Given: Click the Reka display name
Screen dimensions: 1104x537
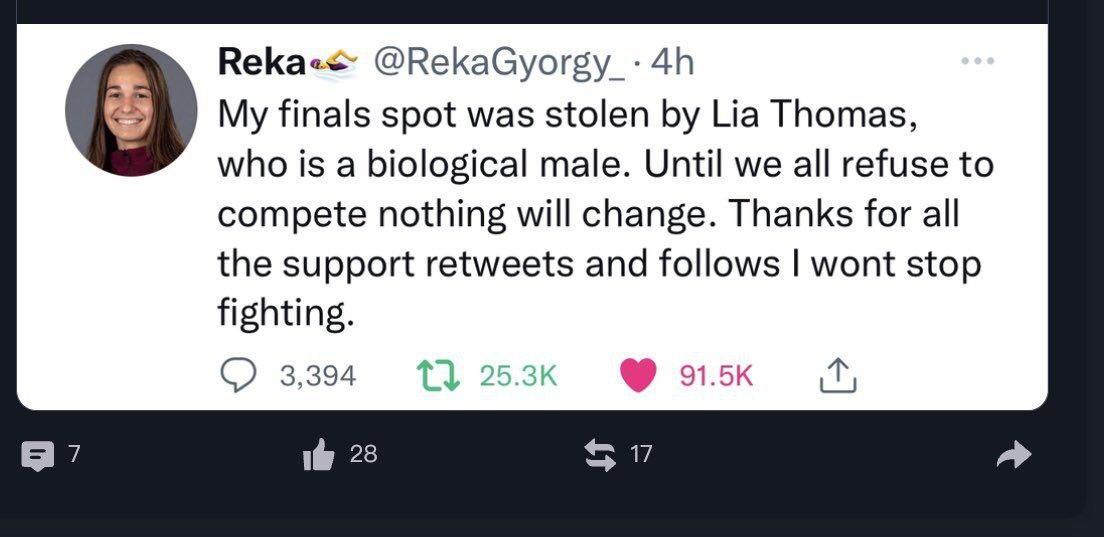Looking at the screenshot, I should 261,63.
